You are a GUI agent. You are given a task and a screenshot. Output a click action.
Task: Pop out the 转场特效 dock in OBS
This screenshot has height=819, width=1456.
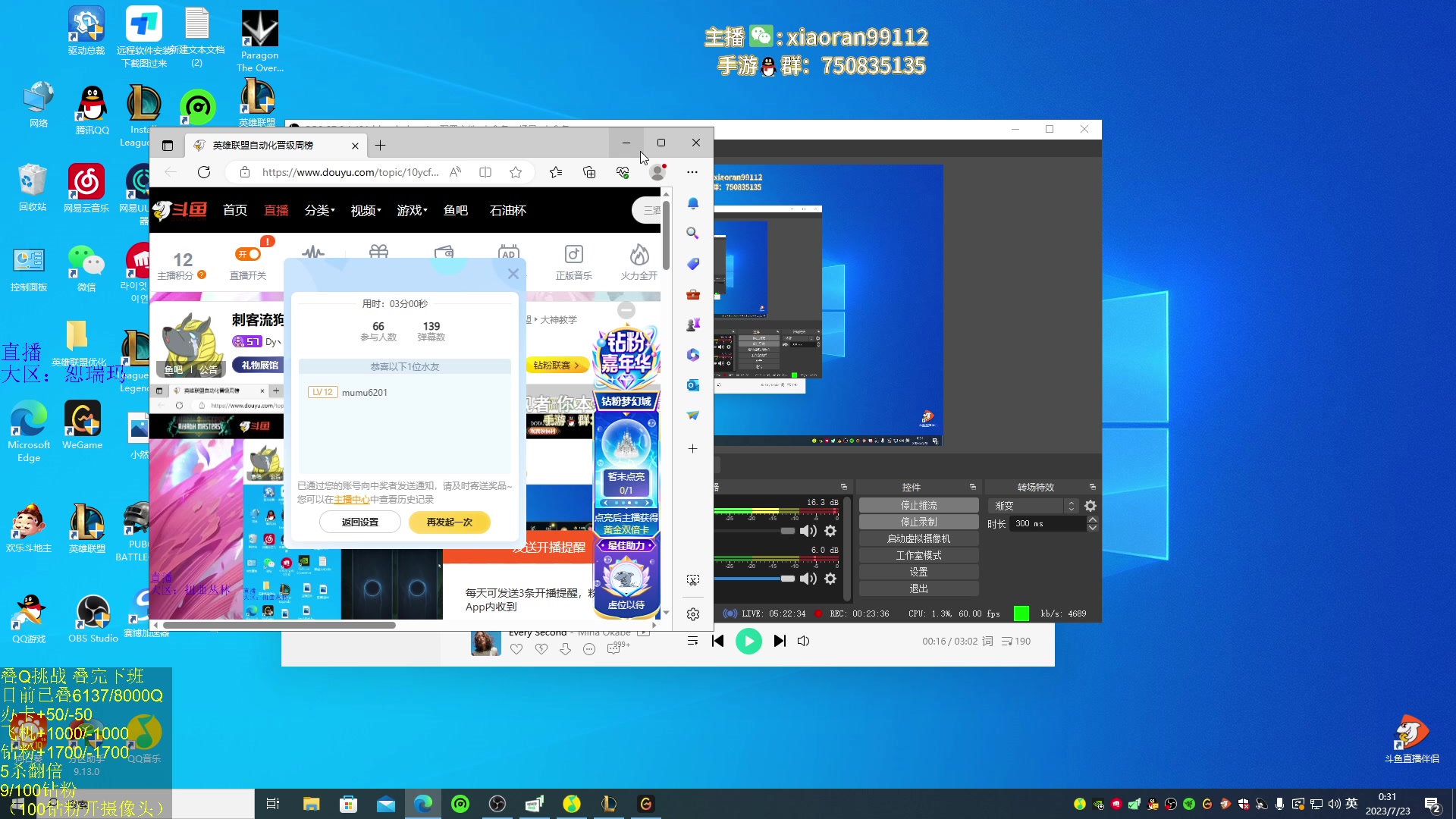1093,487
